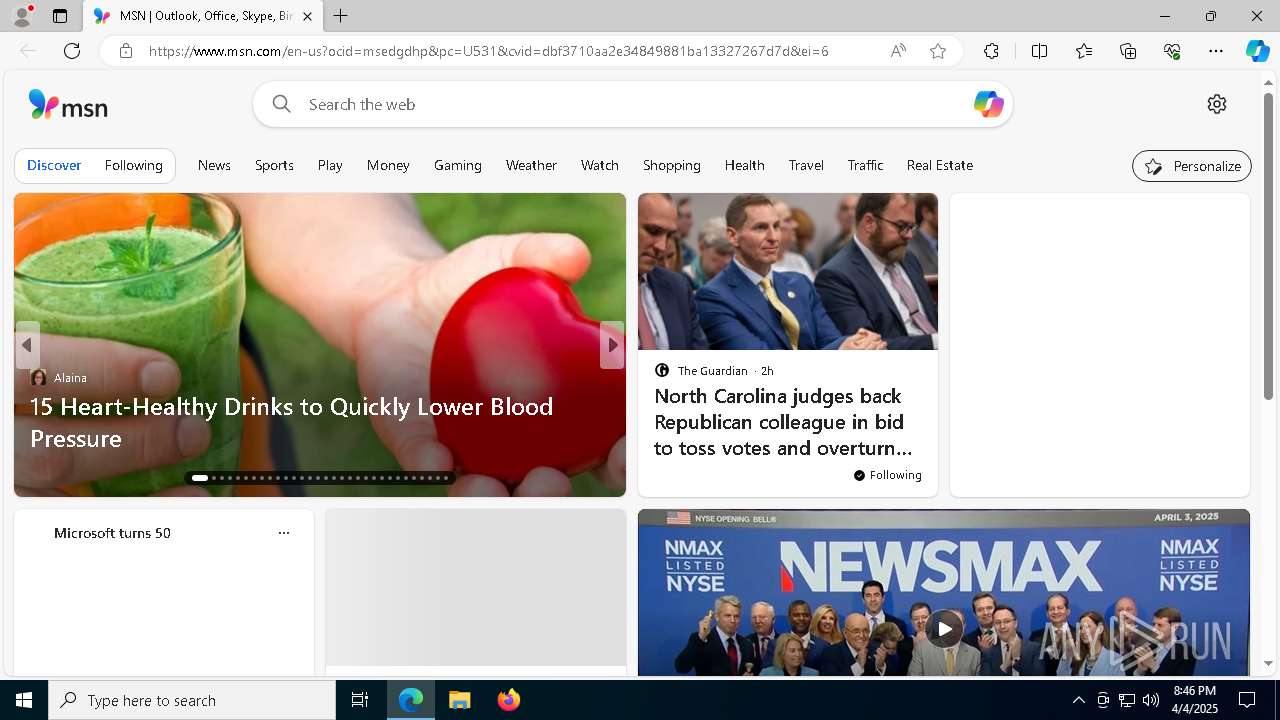Open Windows Start menu

(24, 700)
